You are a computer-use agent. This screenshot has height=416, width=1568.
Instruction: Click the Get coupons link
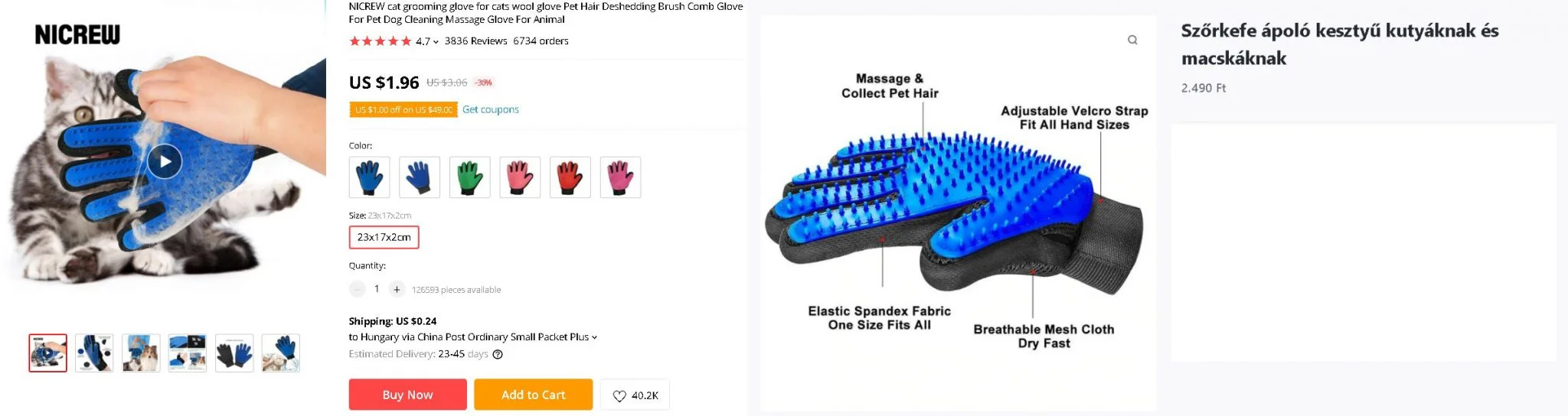tap(490, 109)
